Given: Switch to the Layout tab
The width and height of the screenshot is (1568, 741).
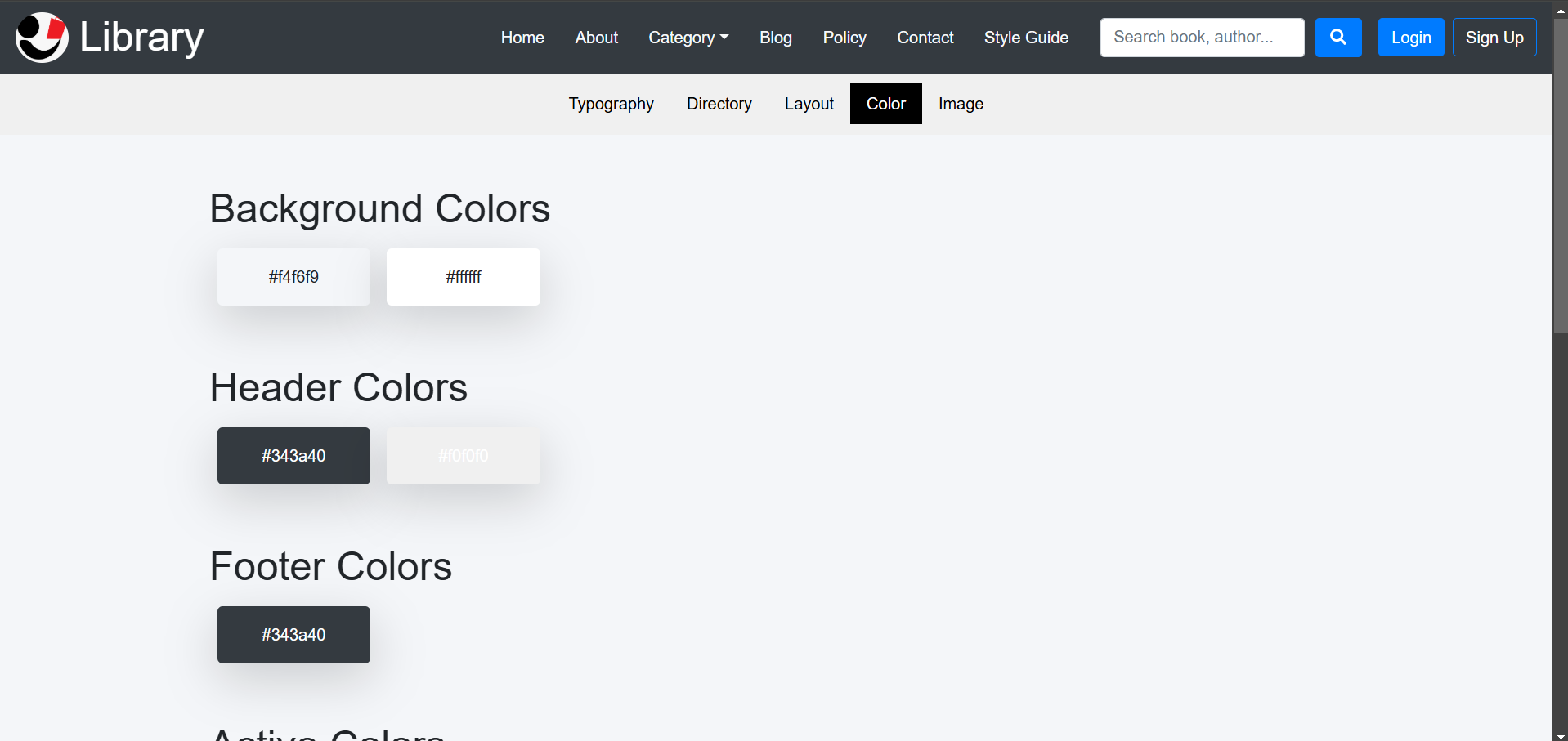Looking at the screenshot, I should pyautogui.click(x=809, y=104).
